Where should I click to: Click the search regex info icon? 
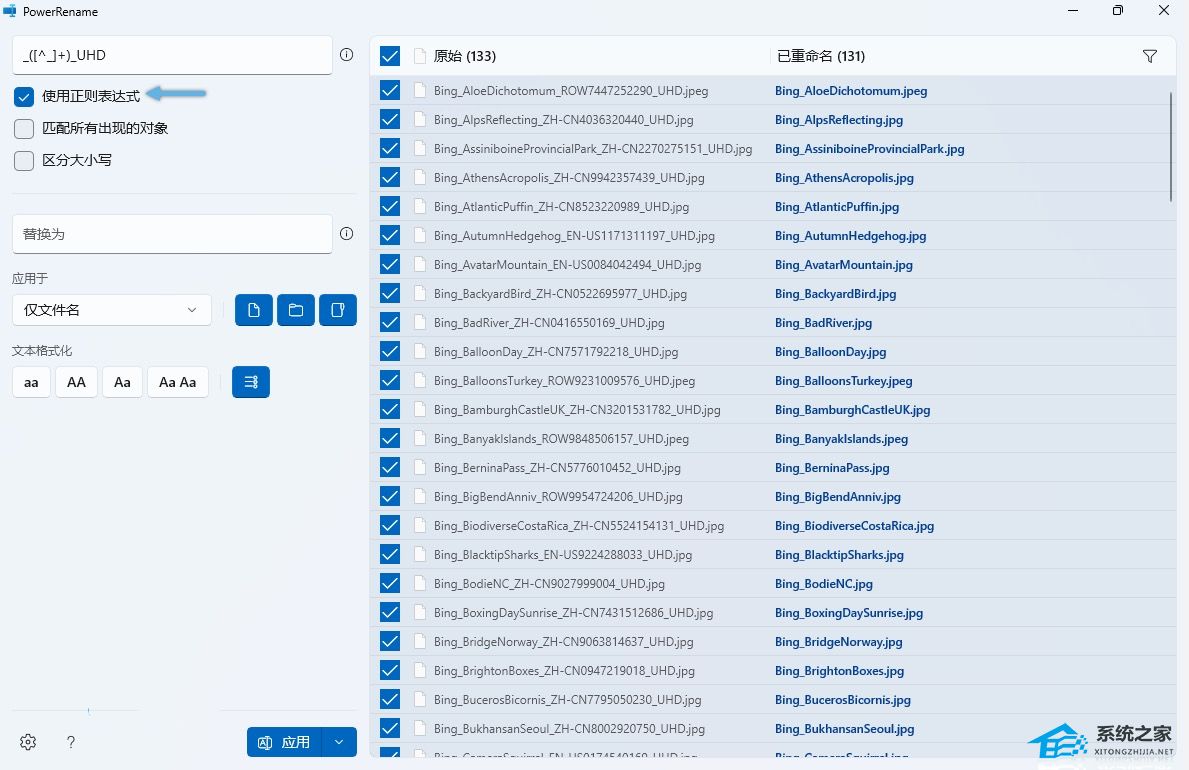[347, 55]
